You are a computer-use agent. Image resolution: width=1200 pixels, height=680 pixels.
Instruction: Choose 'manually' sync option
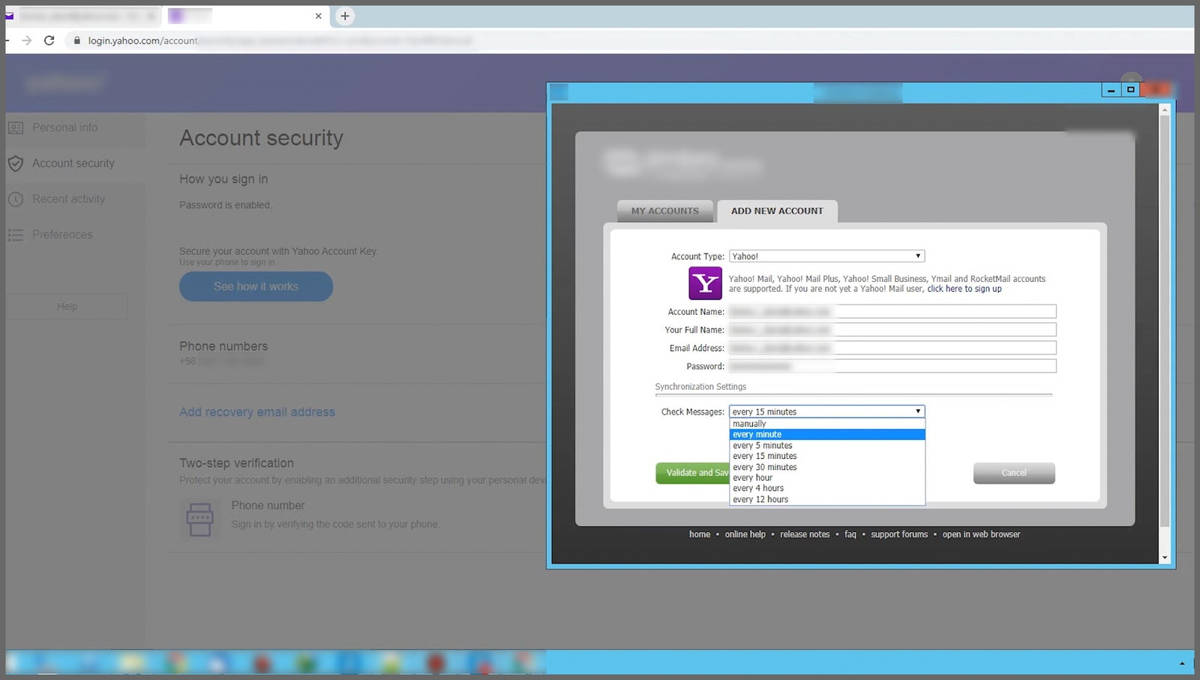827,424
